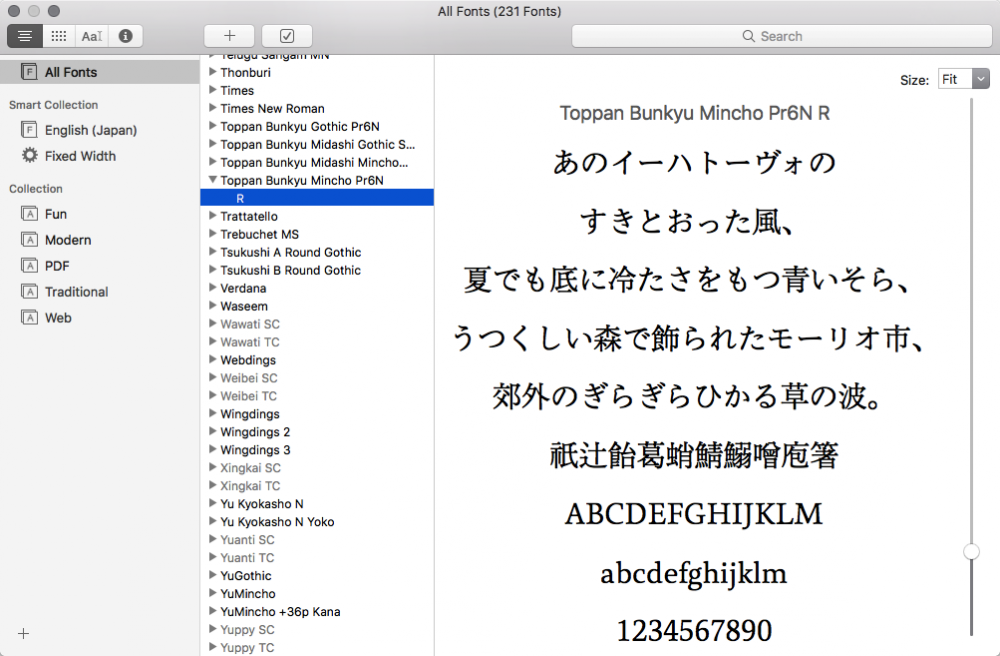This screenshot has height=656, width=1000.
Task: Click the preview size slider handle
Action: tap(971, 551)
